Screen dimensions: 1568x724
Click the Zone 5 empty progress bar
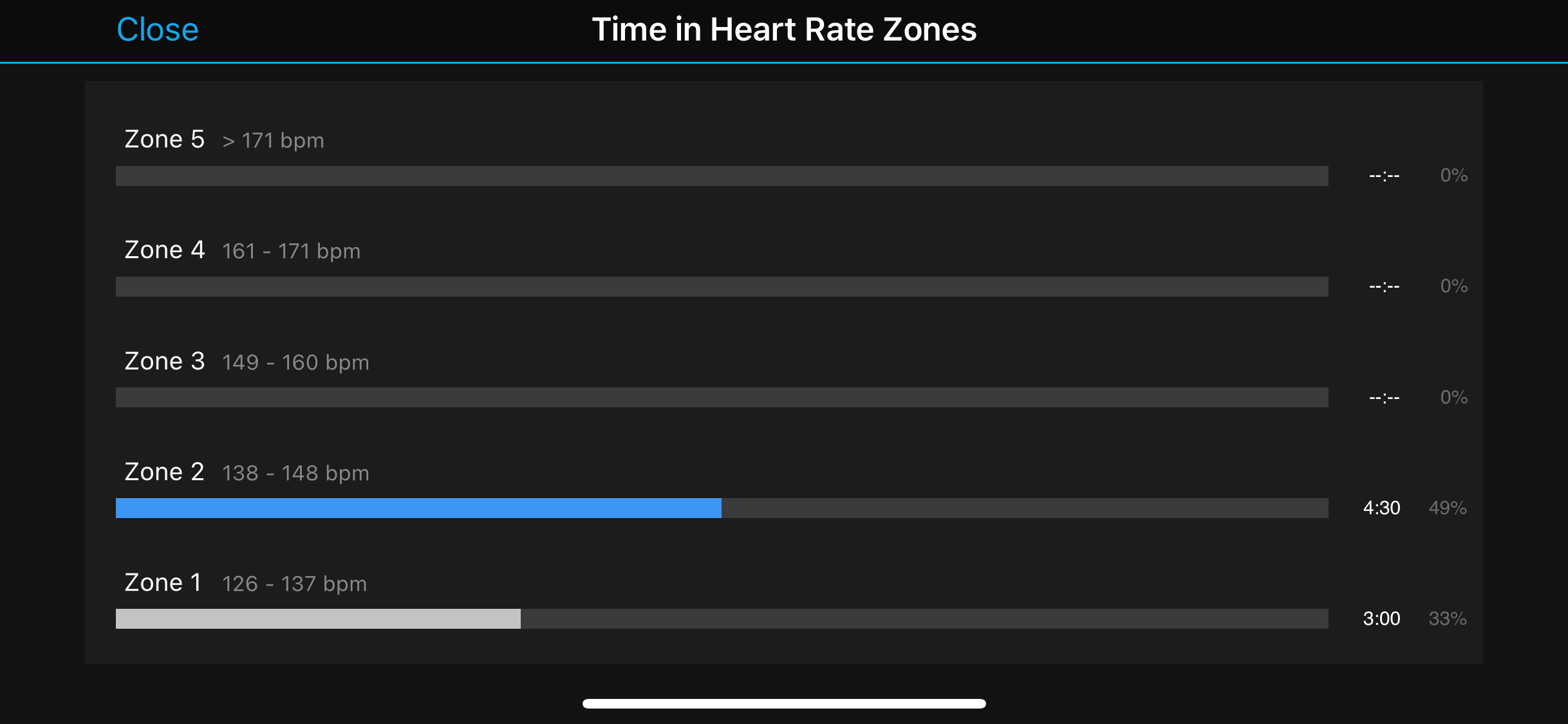tap(722, 176)
